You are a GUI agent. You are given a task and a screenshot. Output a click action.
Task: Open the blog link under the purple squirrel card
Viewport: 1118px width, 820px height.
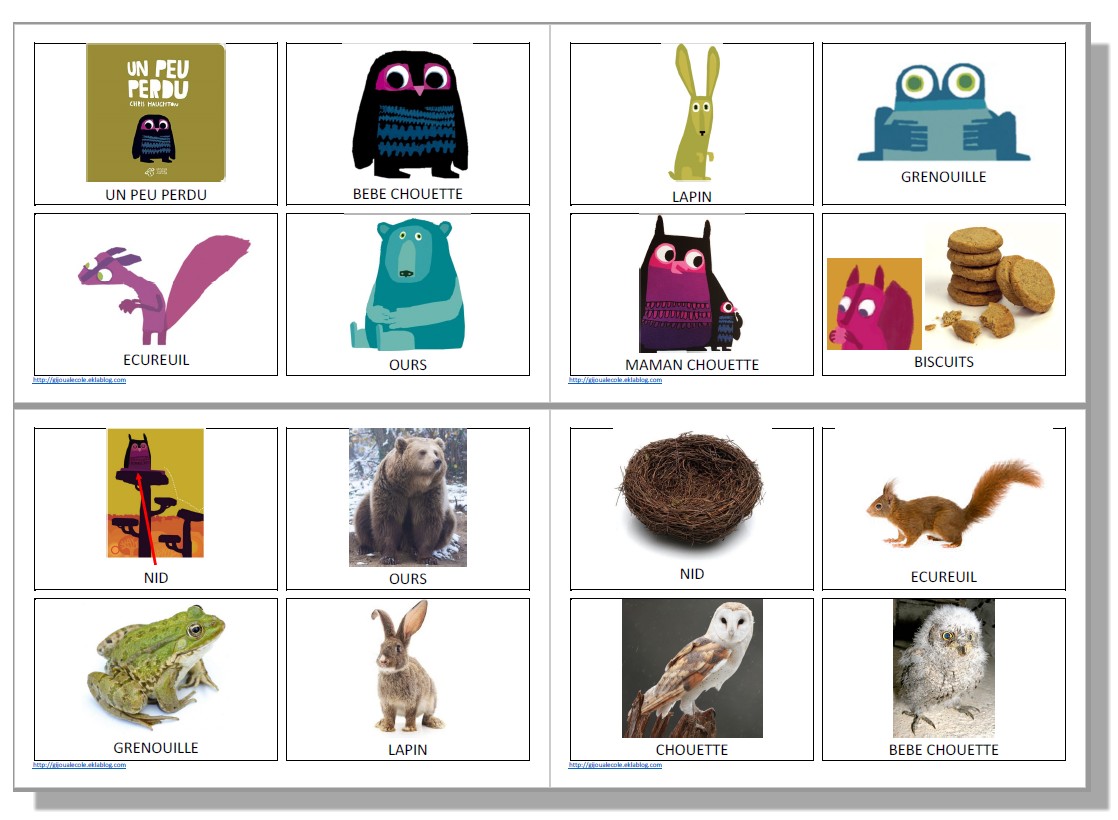79,380
